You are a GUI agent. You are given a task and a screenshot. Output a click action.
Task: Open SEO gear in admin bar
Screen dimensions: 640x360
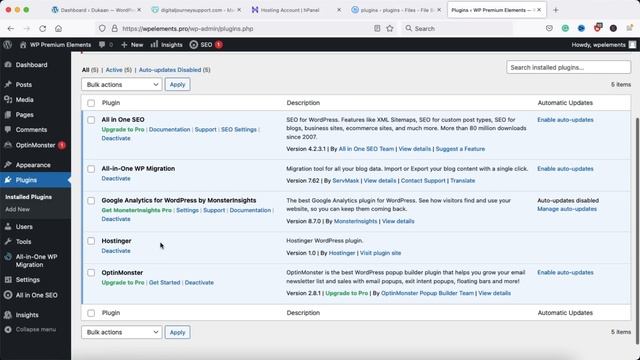[193, 45]
